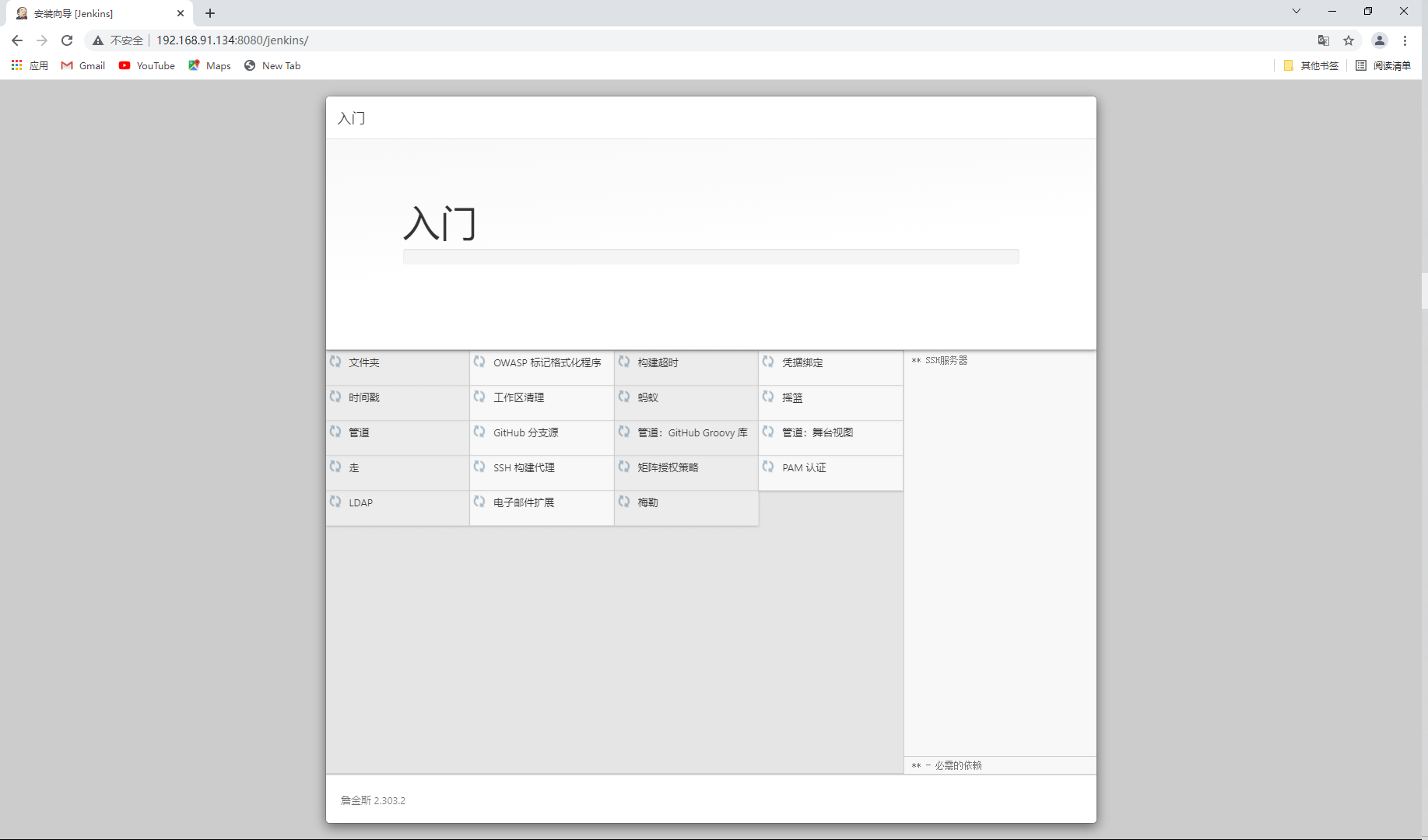The image size is (1428, 840).
Task: Click the ** - 必需的依赖 legend text
Action: (x=946, y=765)
